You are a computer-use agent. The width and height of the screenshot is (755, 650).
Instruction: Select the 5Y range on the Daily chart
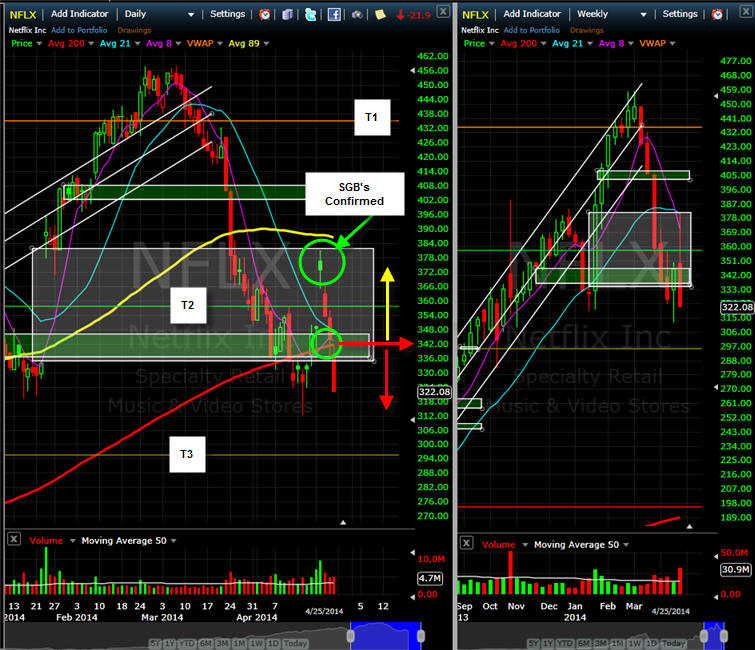pos(155,643)
